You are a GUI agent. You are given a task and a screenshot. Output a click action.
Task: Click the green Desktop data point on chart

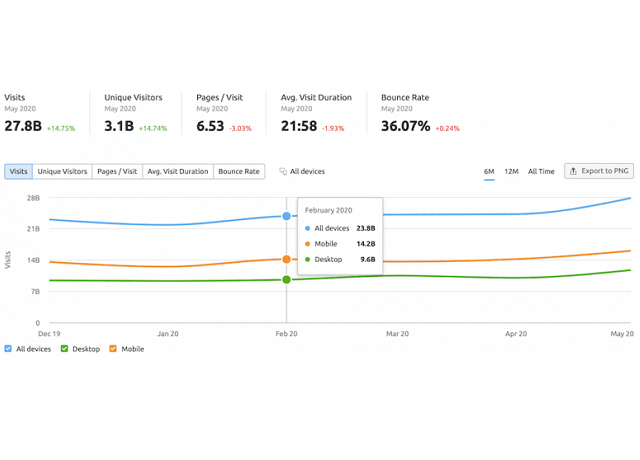(x=287, y=279)
